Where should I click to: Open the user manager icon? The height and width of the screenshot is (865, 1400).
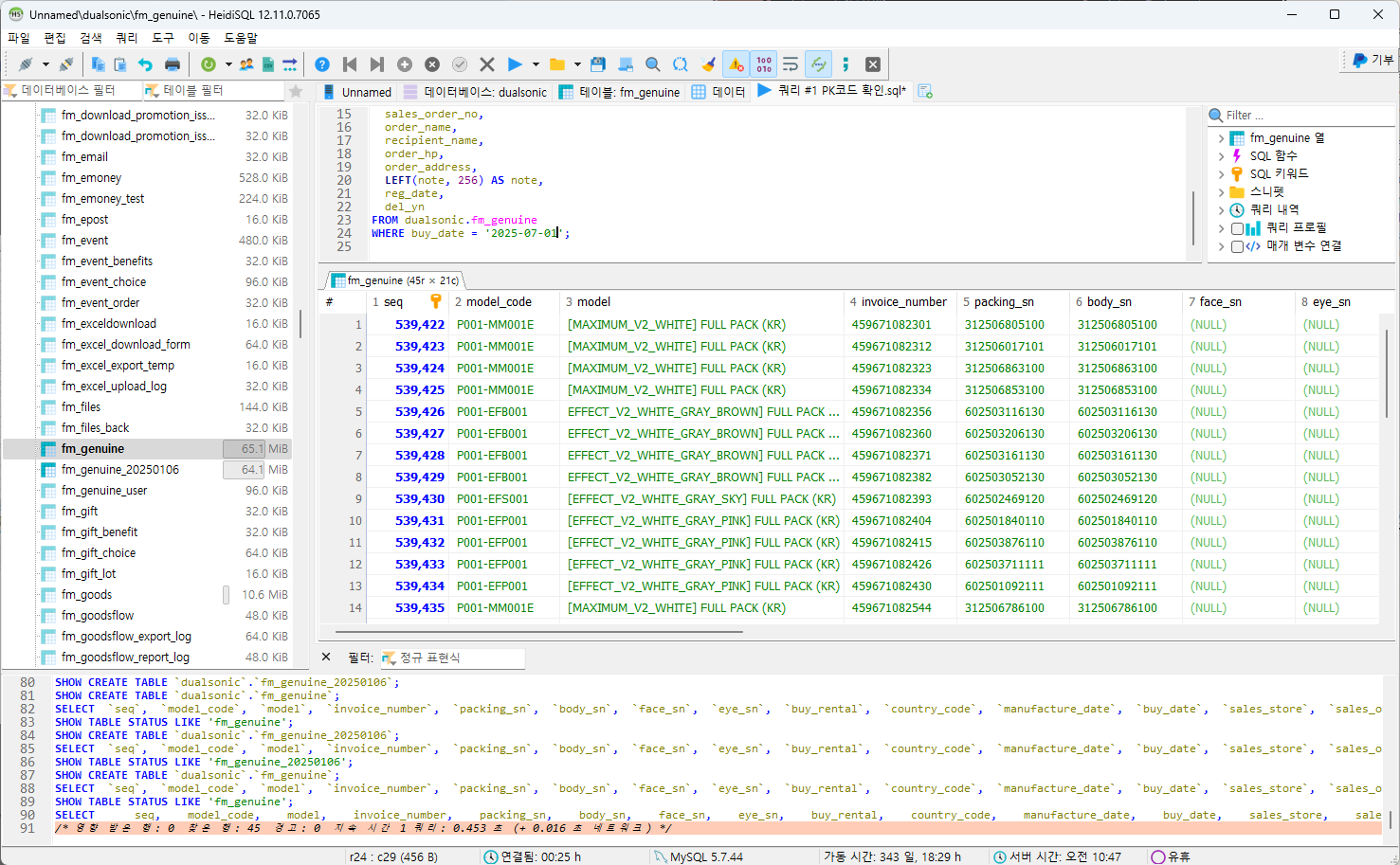coord(246,64)
